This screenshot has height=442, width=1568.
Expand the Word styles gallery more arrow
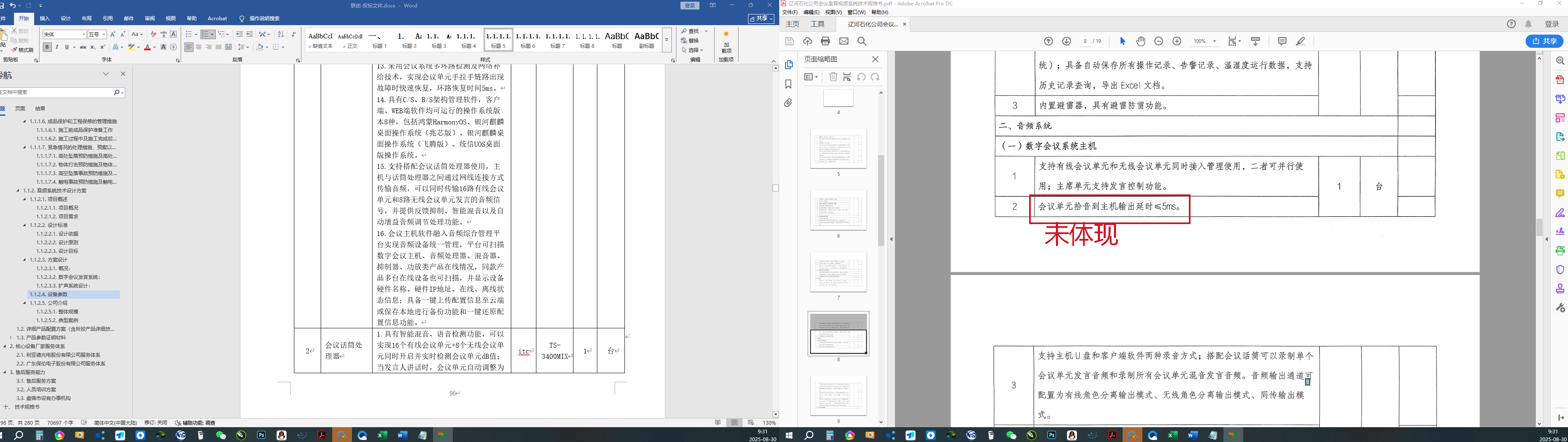pos(666,40)
